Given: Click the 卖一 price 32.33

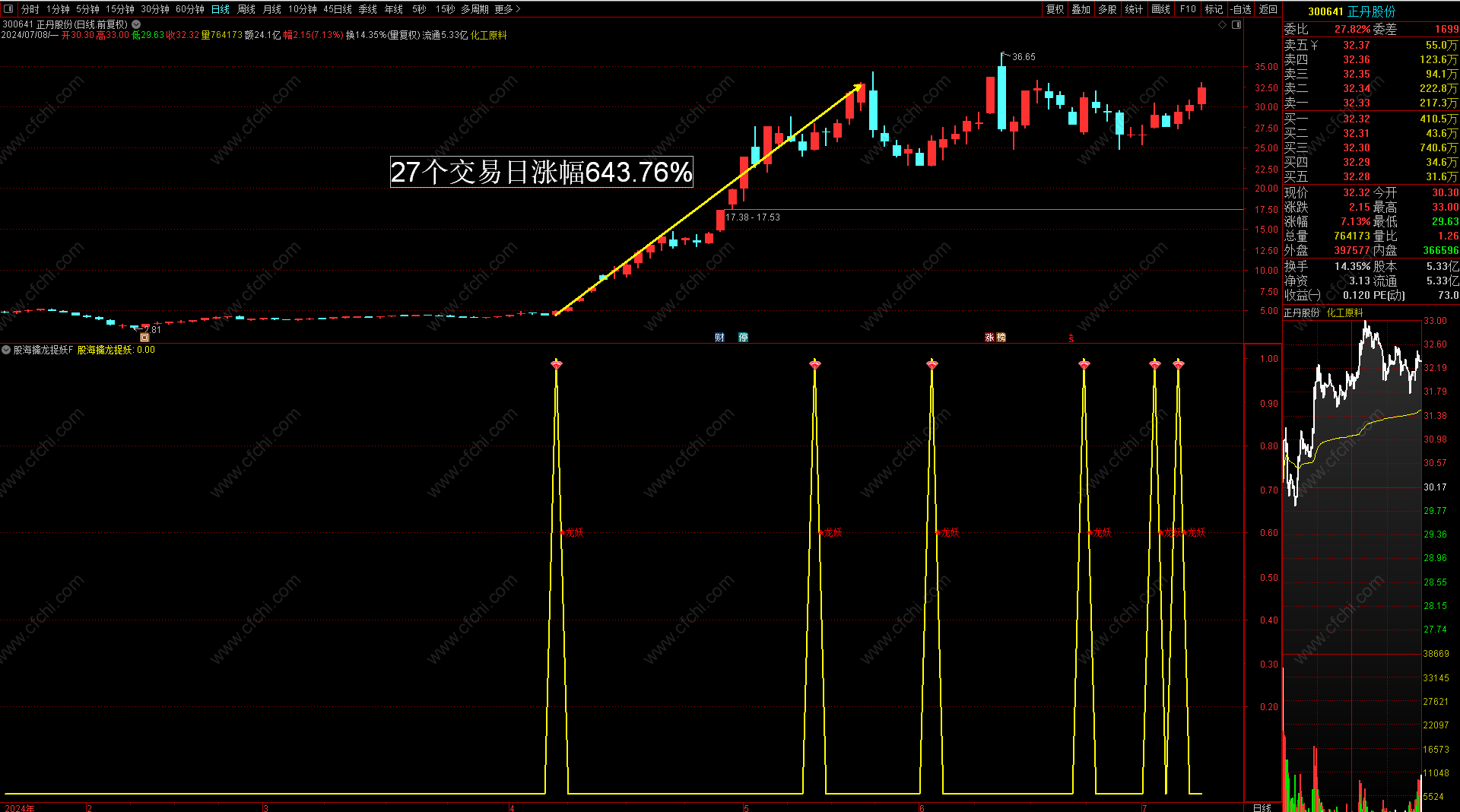Looking at the screenshot, I should coord(1356,103).
